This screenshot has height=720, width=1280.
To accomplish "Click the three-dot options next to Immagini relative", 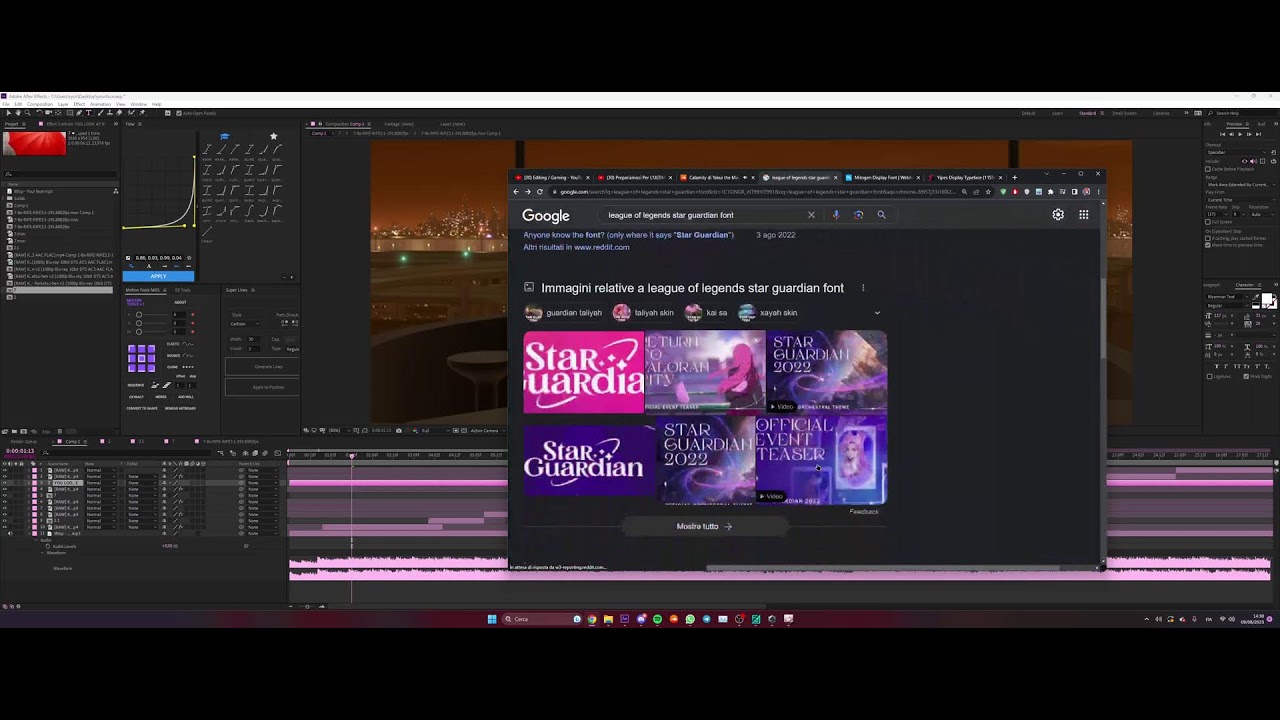I will tap(863, 288).
